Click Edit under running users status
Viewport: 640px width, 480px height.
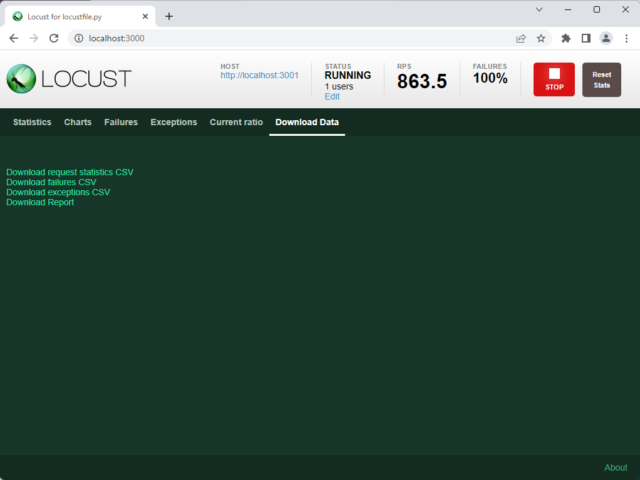(332, 97)
